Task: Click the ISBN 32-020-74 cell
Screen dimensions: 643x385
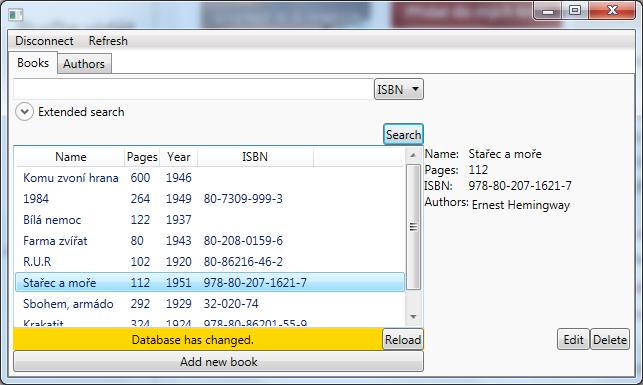Action: (x=231, y=304)
